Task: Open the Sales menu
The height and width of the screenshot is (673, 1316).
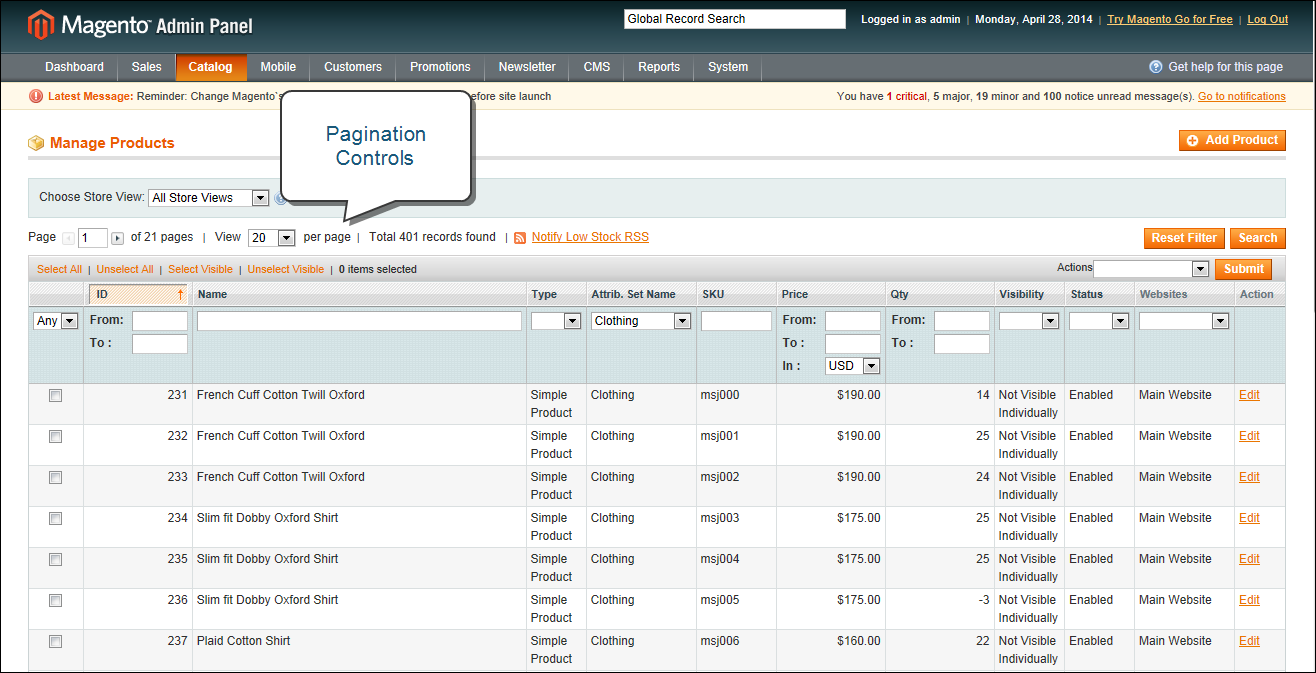Action: [146, 67]
